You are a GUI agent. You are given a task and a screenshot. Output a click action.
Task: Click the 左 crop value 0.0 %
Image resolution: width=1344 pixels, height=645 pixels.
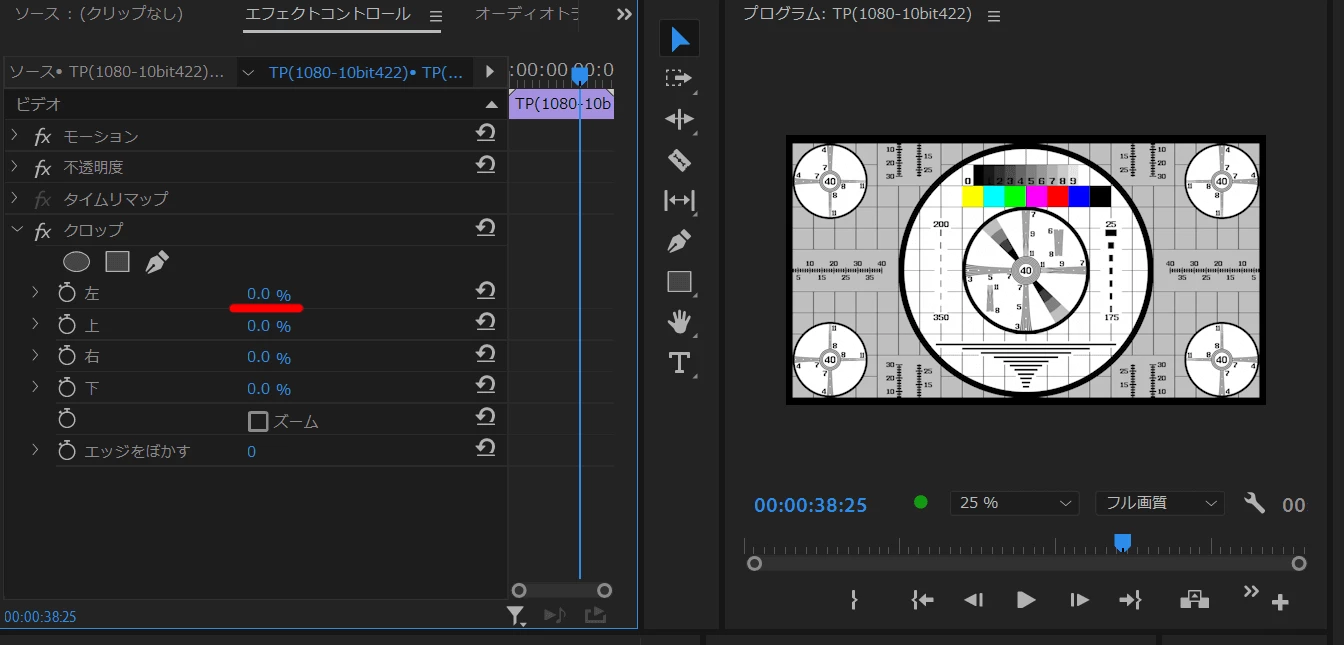[269, 295]
